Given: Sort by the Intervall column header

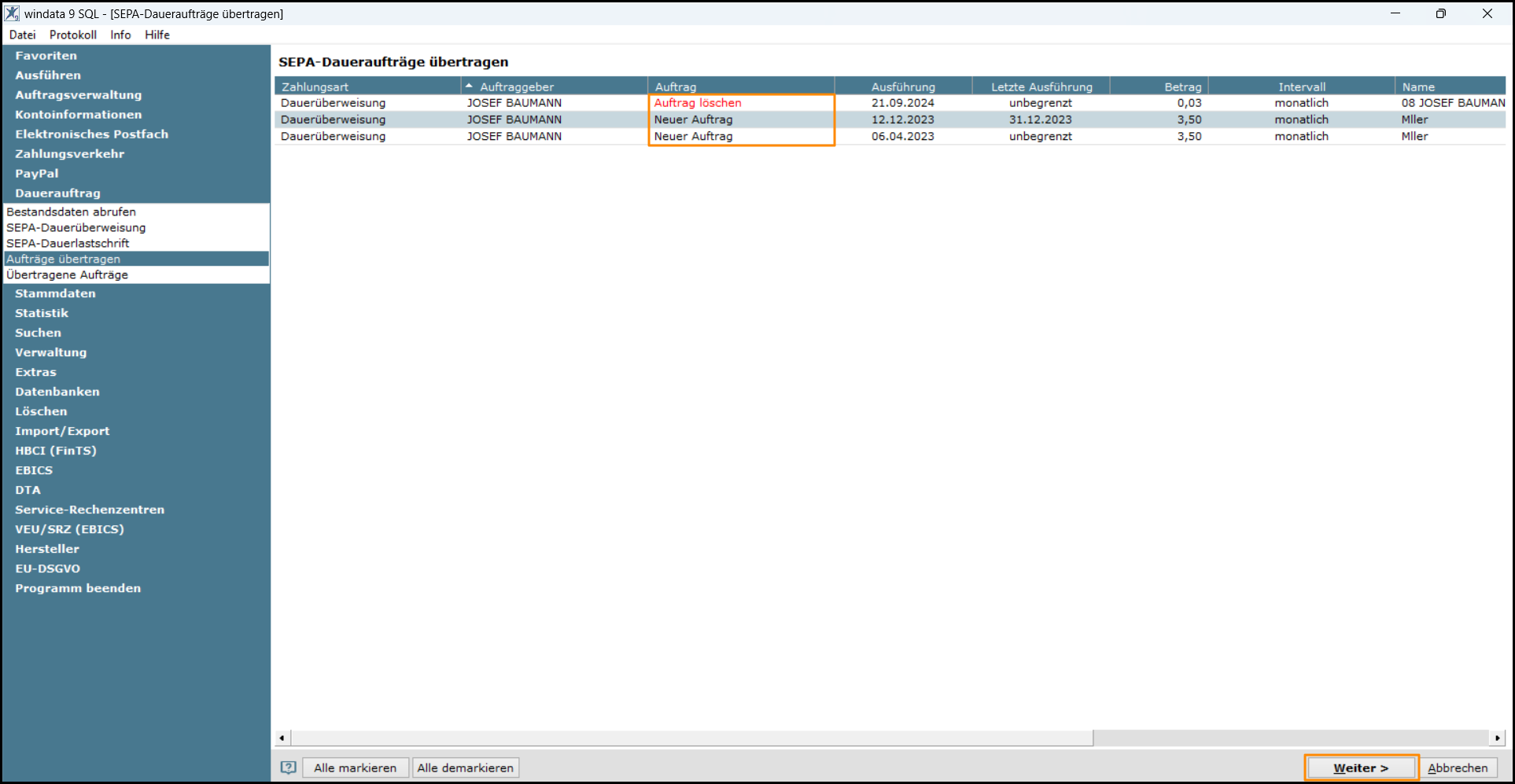Looking at the screenshot, I should [1302, 86].
